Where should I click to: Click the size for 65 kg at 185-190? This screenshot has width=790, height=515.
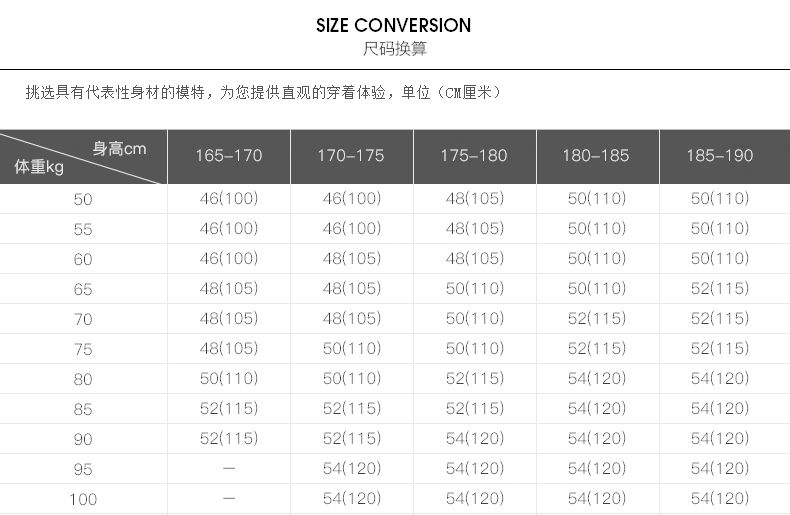point(719,289)
